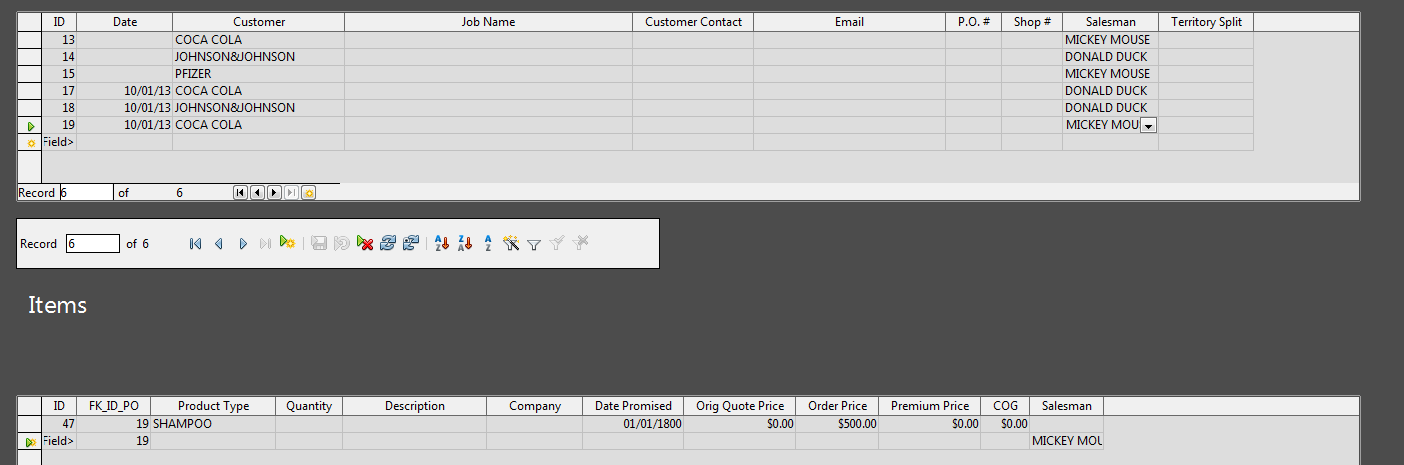Viewport: 1404px width, 465px height.
Task: Click the Standard Filter funnel icon
Action: click(x=534, y=244)
